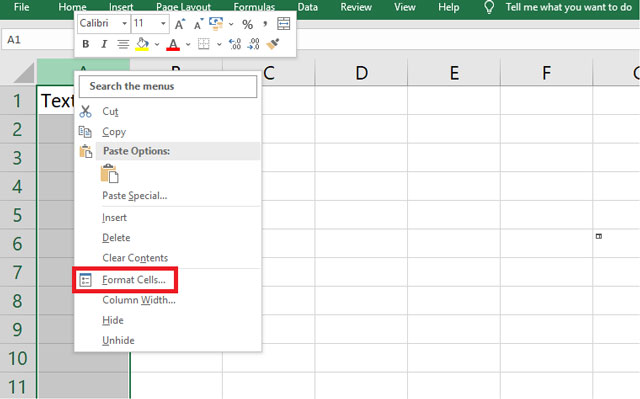Open the Calibri font name dropdown

click(x=124, y=24)
